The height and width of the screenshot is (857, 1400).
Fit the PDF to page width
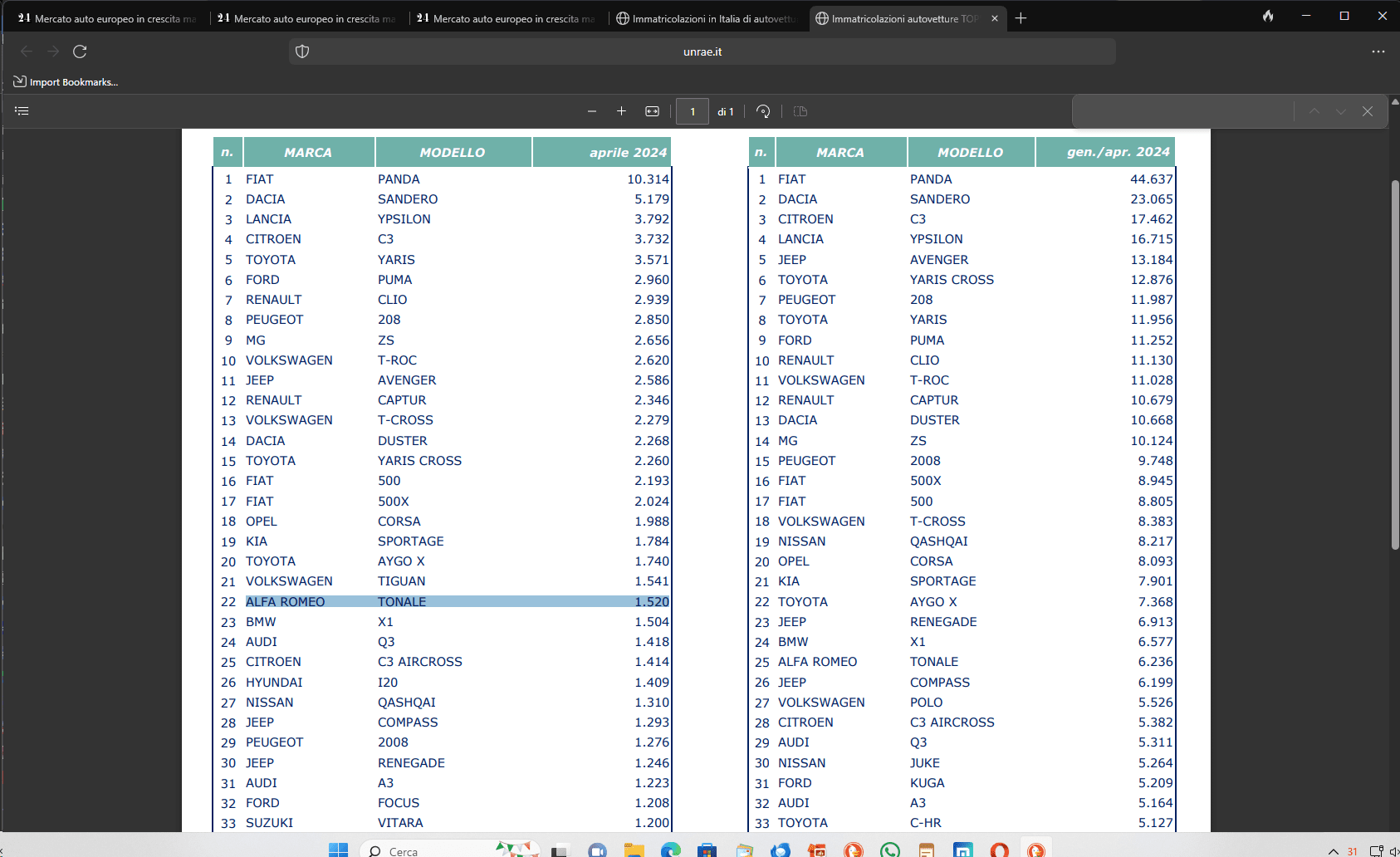tap(652, 111)
